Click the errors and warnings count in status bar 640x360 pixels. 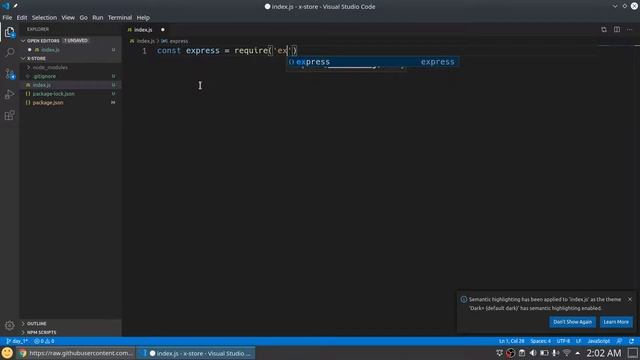pyautogui.click(x=44, y=341)
